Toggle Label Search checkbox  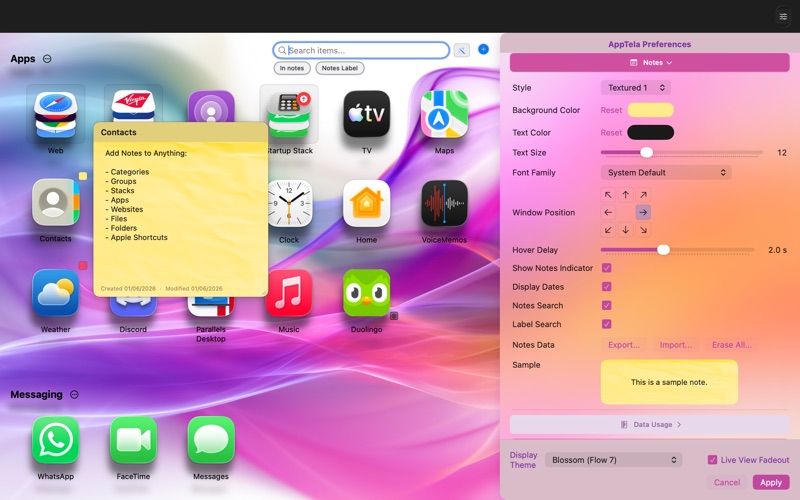607,324
